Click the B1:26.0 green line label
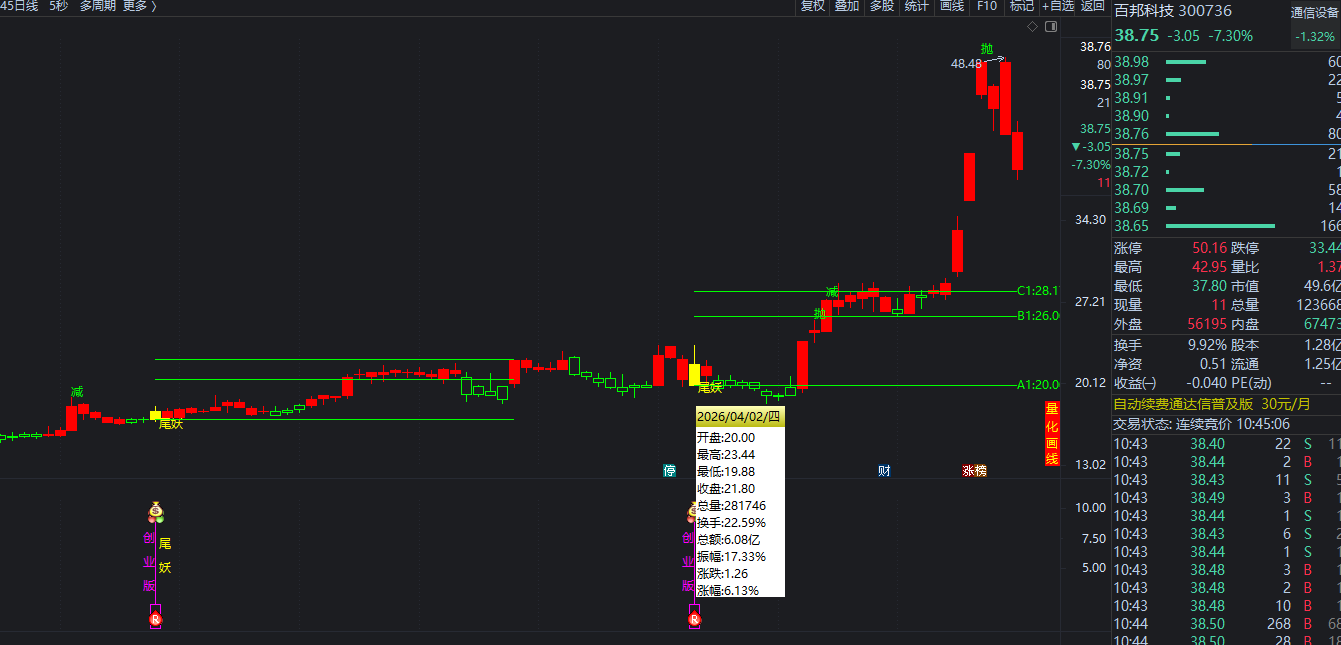This screenshot has width=1341, height=645. click(1038, 316)
